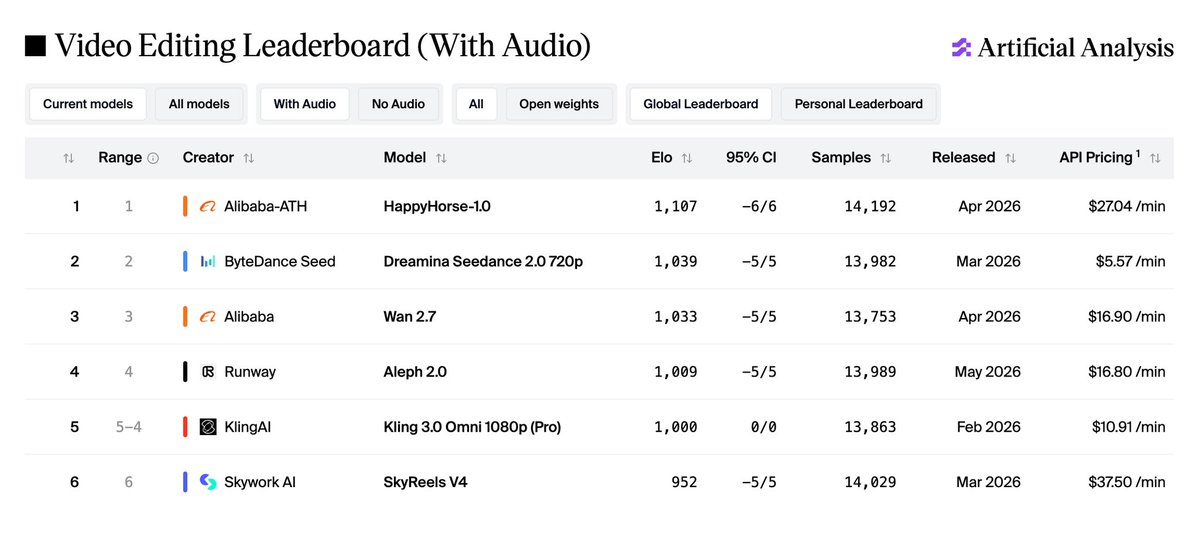Click the $5.57 /min pricing

pyautogui.click(x=1131, y=262)
